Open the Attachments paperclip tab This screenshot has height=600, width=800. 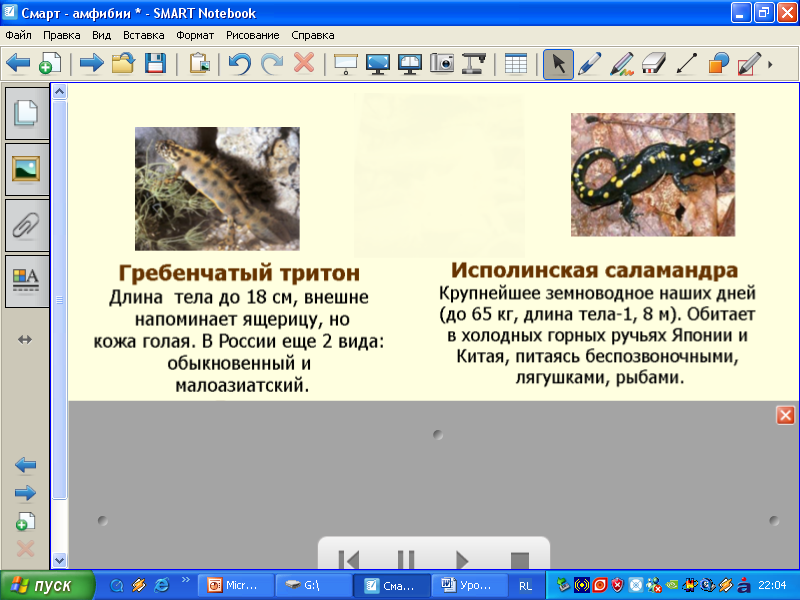coord(27,225)
